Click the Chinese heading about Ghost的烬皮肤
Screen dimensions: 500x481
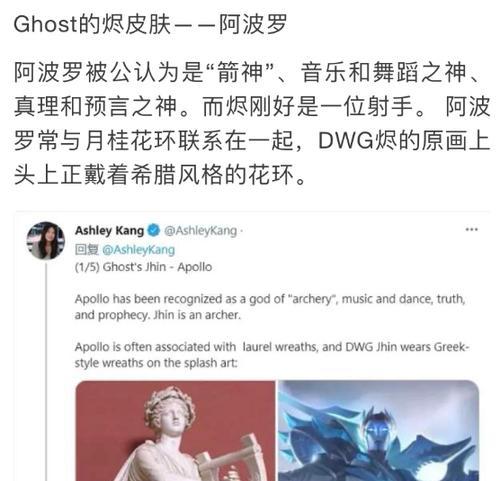point(150,24)
